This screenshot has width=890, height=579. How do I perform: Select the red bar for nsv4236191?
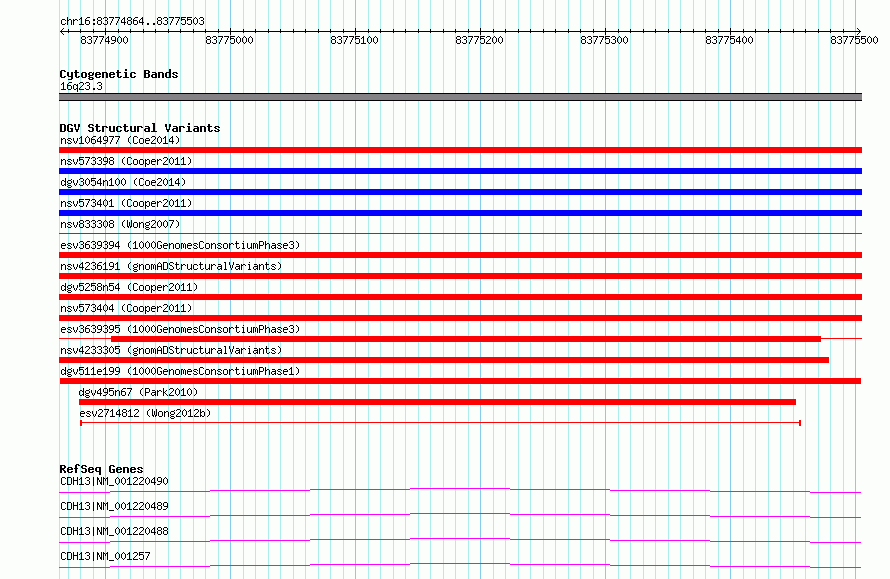click(x=460, y=276)
